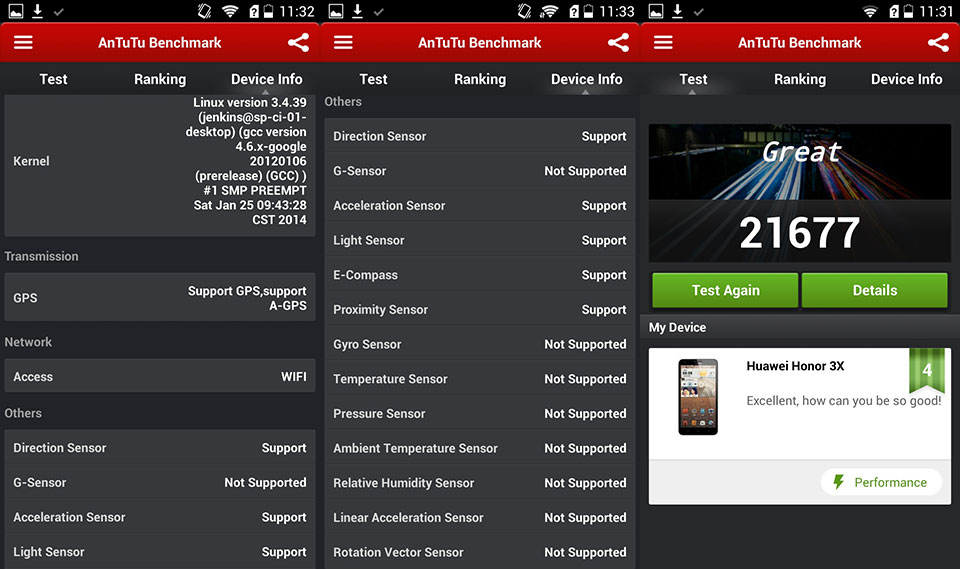Viewport: 960px width, 569px height.
Task: Tap the GPS support row under Transmission
Action: point(160,298)
